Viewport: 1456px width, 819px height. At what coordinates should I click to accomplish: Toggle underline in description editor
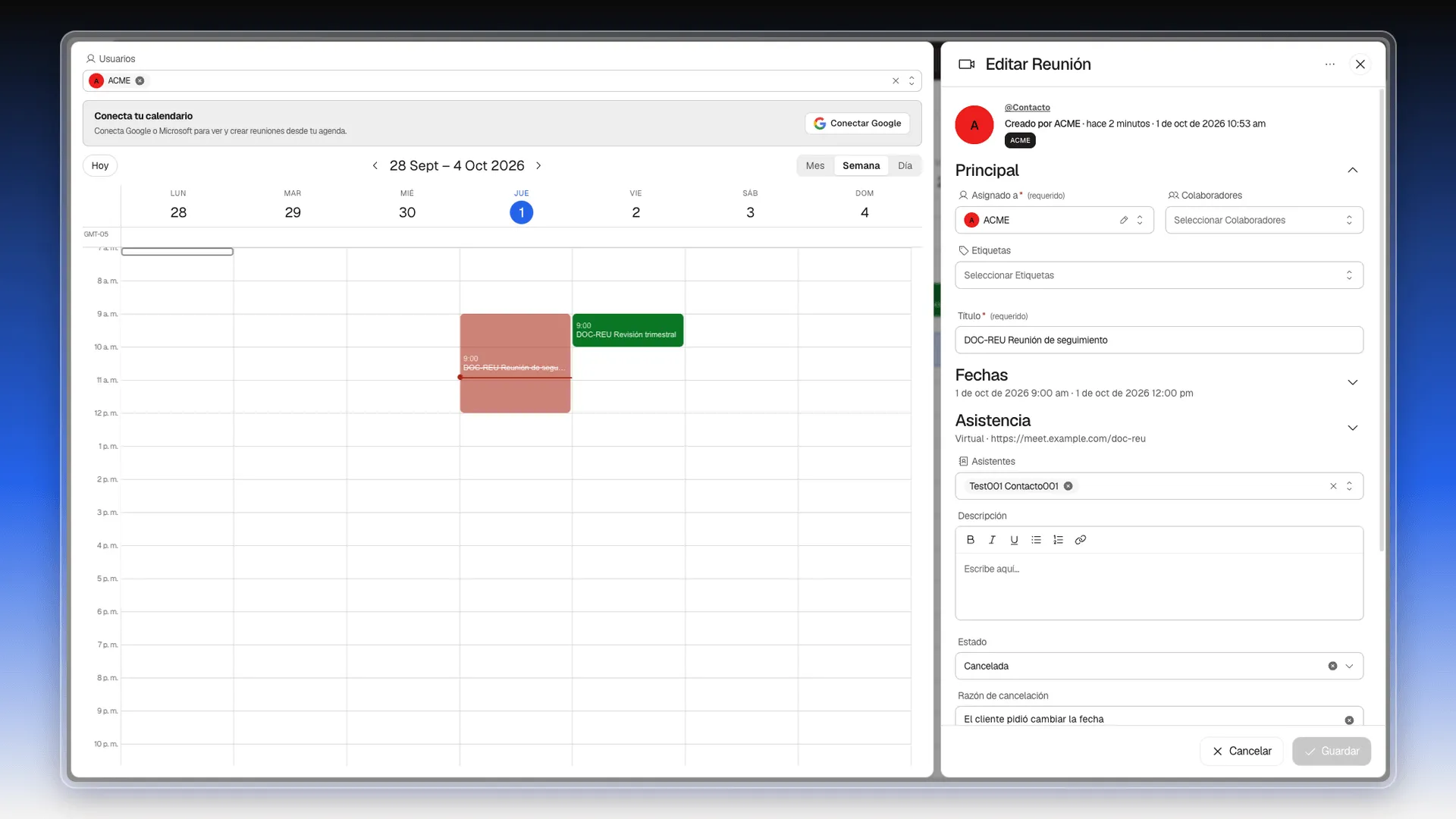pos(1014,540)
